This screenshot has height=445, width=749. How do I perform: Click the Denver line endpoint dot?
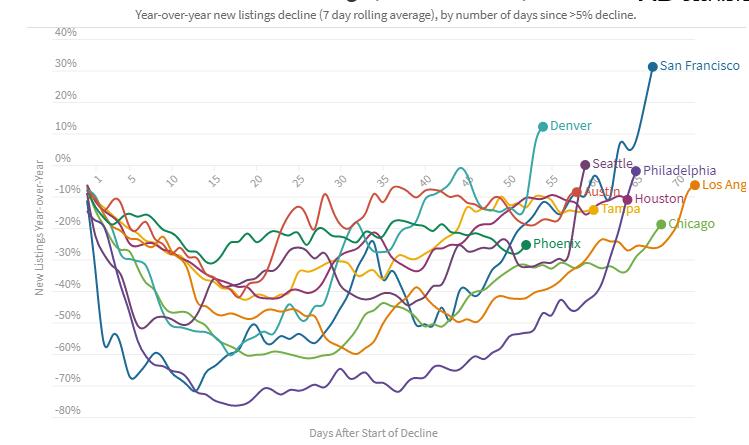[543, 127]
